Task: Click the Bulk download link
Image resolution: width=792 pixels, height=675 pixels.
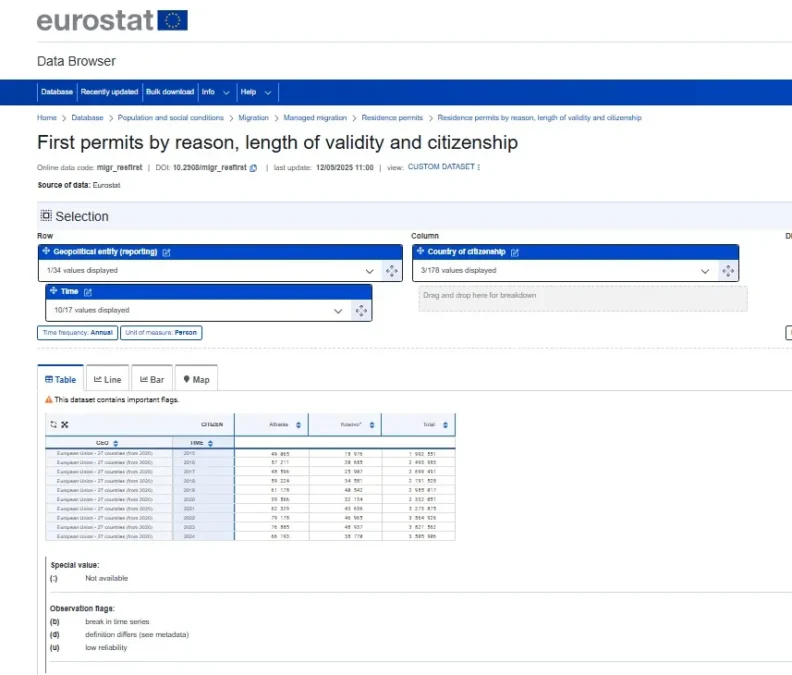Action: tap(170, 92)
